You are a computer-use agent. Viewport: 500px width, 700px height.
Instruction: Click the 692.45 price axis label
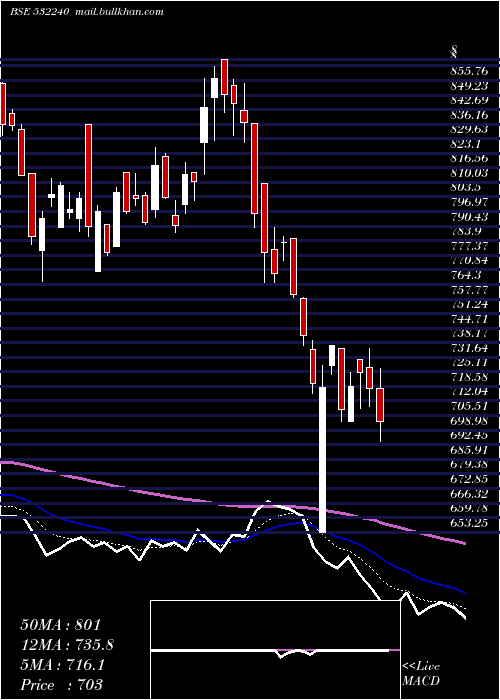pyautogui.click(x=469, y=435)
